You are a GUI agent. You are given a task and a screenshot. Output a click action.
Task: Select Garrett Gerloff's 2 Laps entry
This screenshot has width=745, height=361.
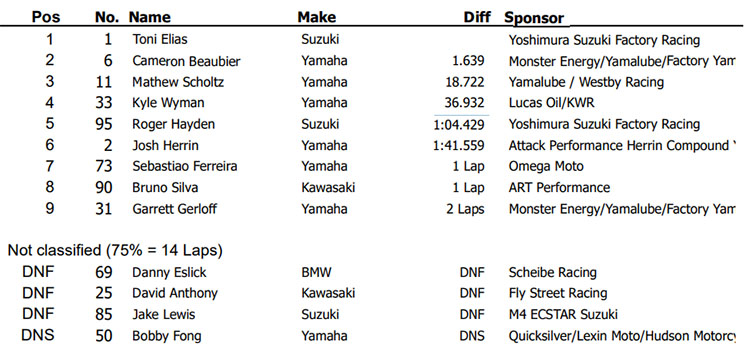coord(465,209)
